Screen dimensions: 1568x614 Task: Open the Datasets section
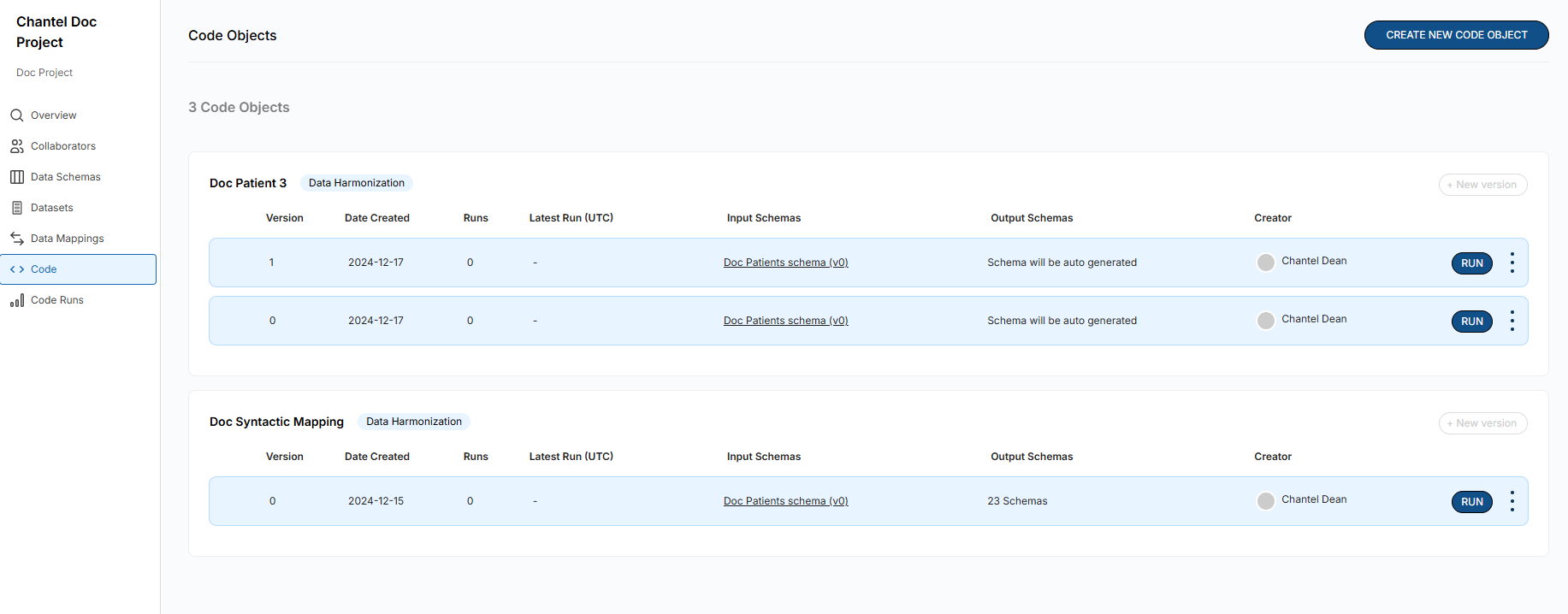pyautogui.click(x=51, y=208)
